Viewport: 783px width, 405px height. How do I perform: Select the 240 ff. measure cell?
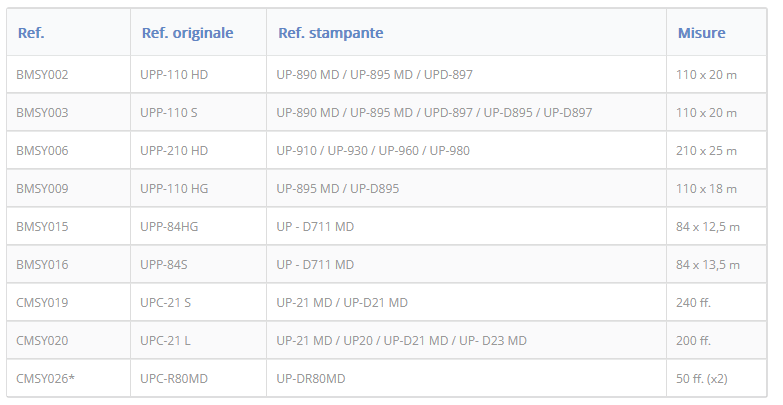(x=717, y=302)
